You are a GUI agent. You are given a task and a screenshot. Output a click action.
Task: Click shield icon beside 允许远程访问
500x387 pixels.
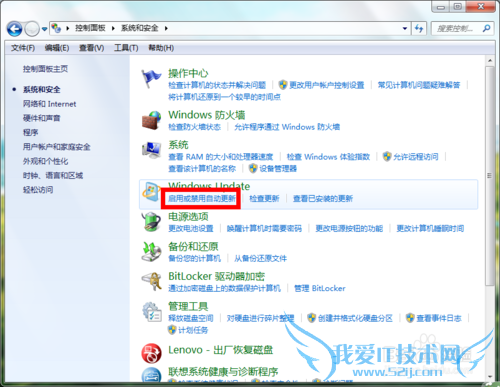click(387, 157)
